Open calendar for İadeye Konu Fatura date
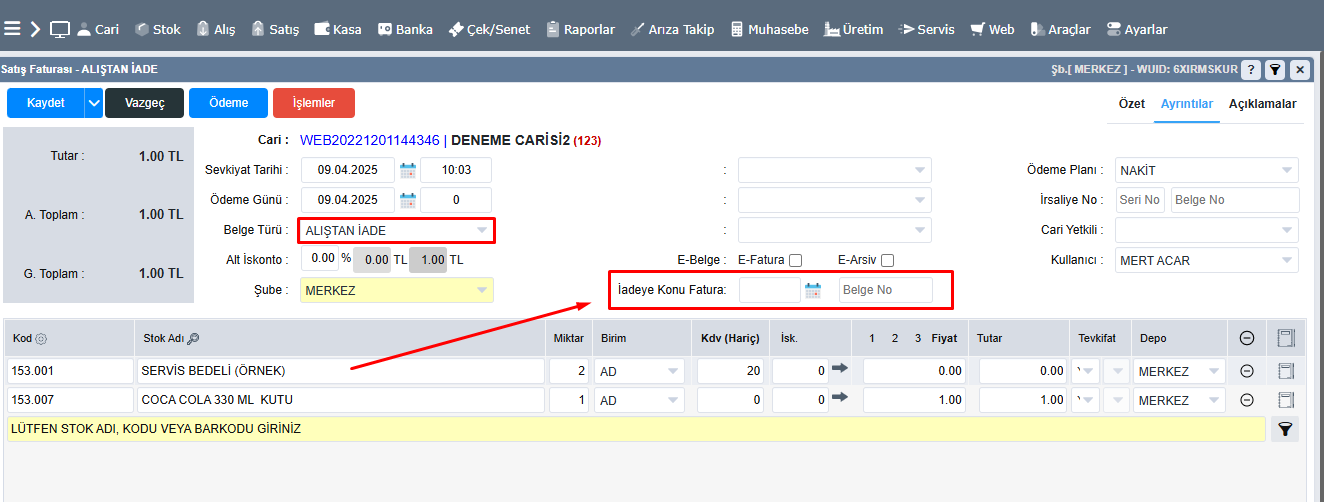Image resolution: width=1324 pixels, height=502 pixels. (813, 291)
